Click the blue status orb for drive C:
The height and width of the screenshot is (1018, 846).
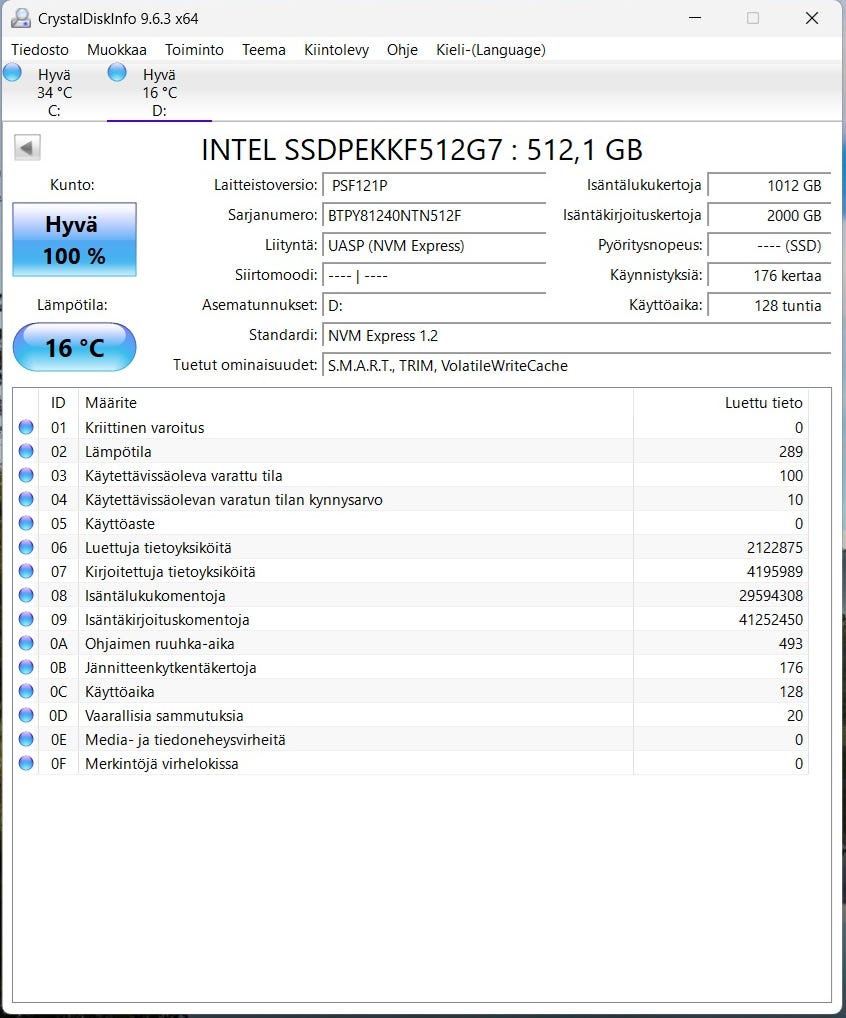(12, 72)
